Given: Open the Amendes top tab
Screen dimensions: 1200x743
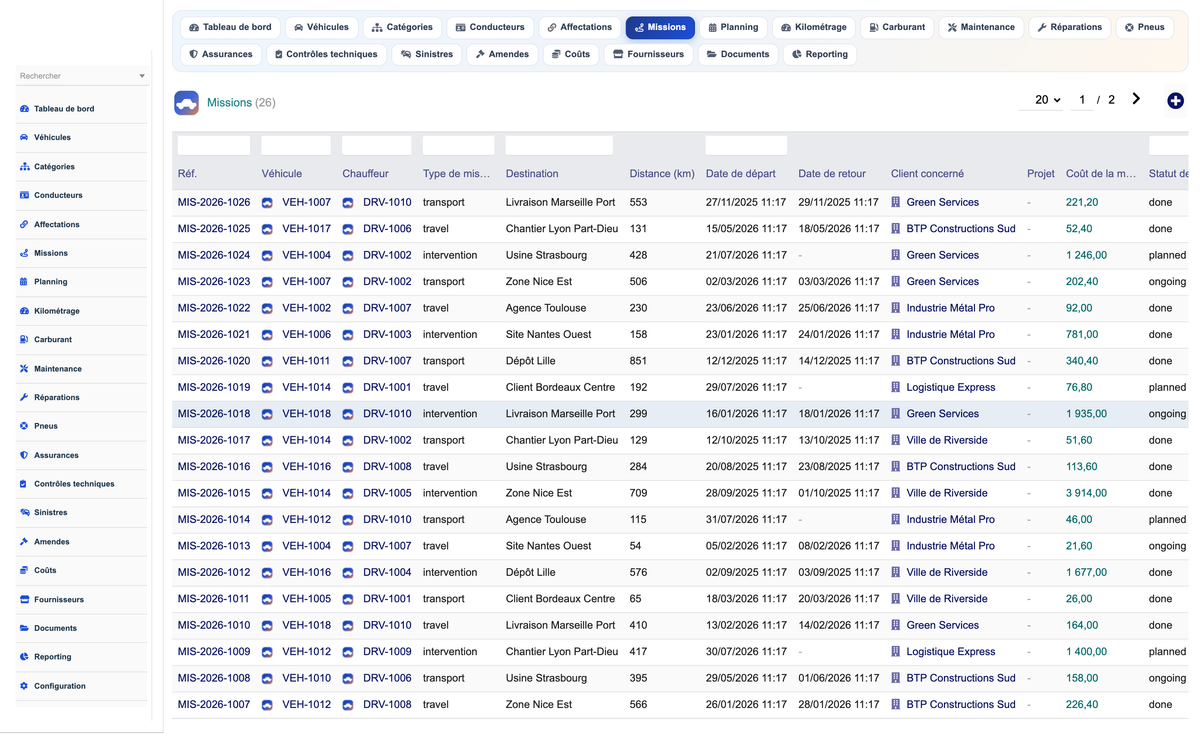Looking at the screenshot, I should click(502, 54).
